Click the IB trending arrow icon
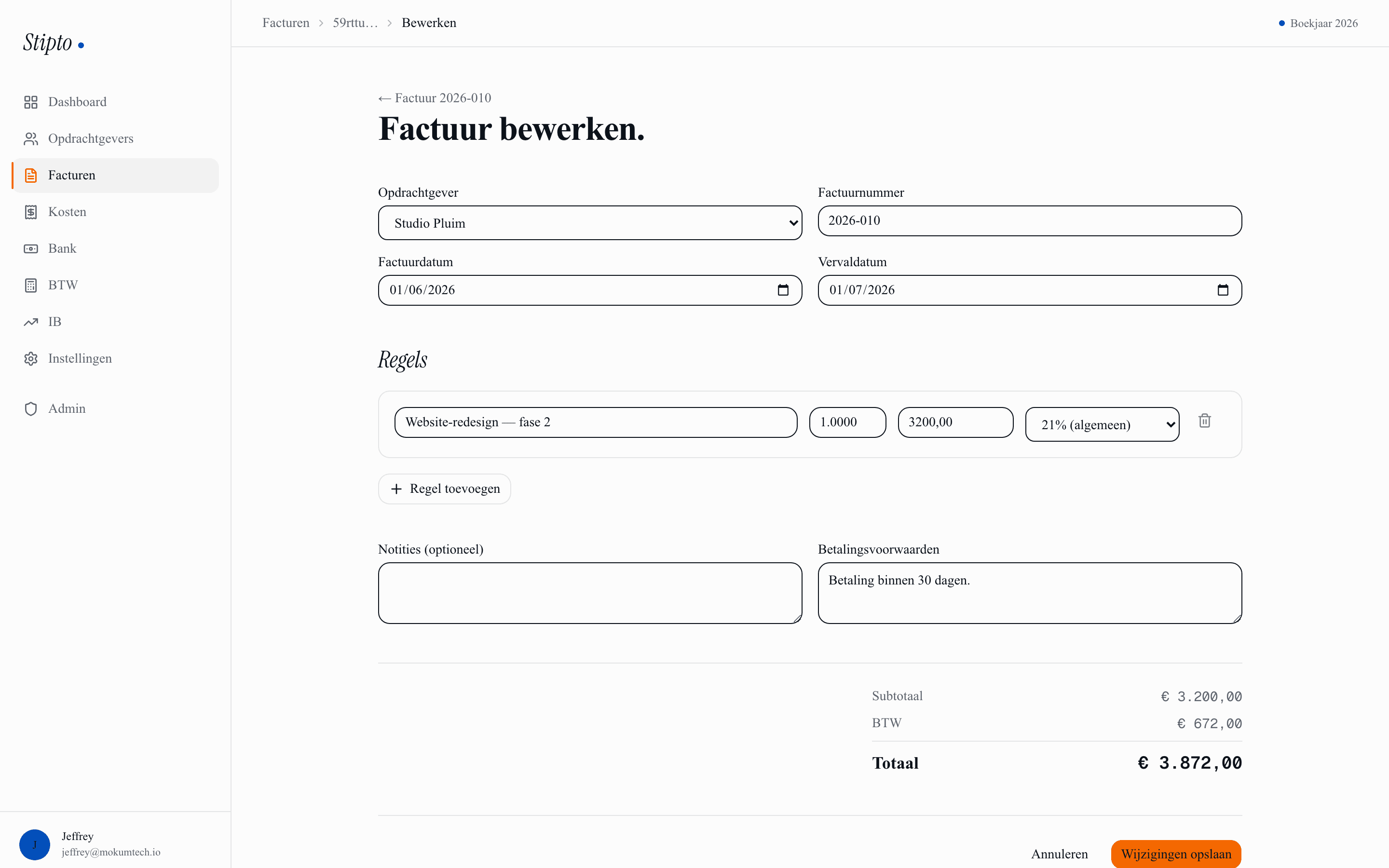1389x868 pixels. tap(31, 322)
